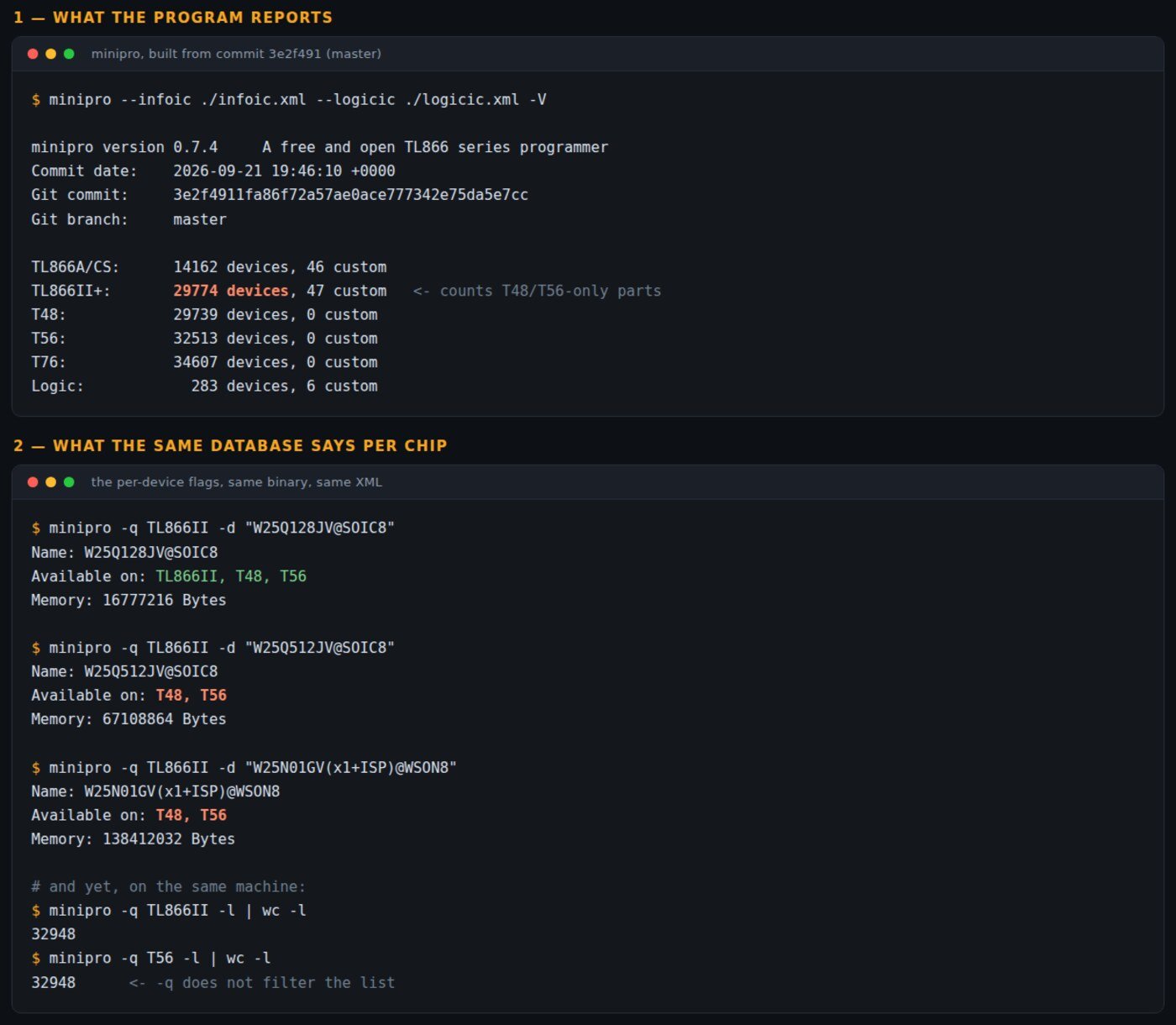Click "Memory: 67108864 Bytes"

pyautogui.click(x=129, y=719)
